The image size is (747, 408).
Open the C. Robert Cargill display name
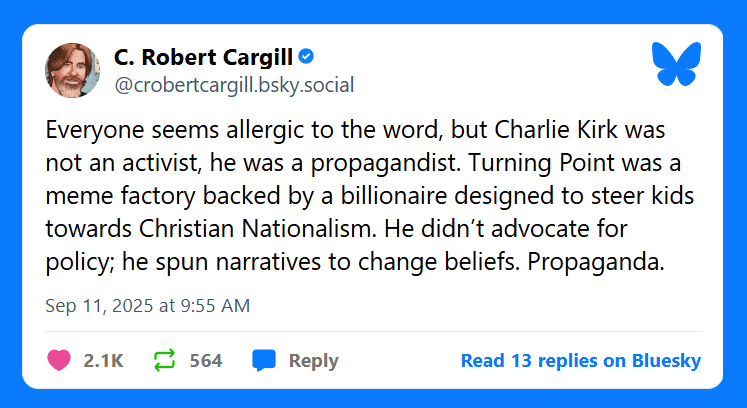click(203, 57)
